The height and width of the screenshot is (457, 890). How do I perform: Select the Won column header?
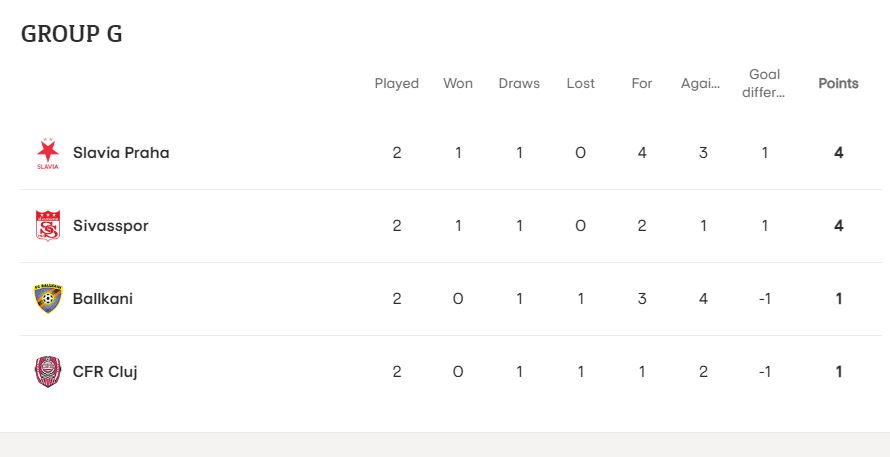[458, 83]
